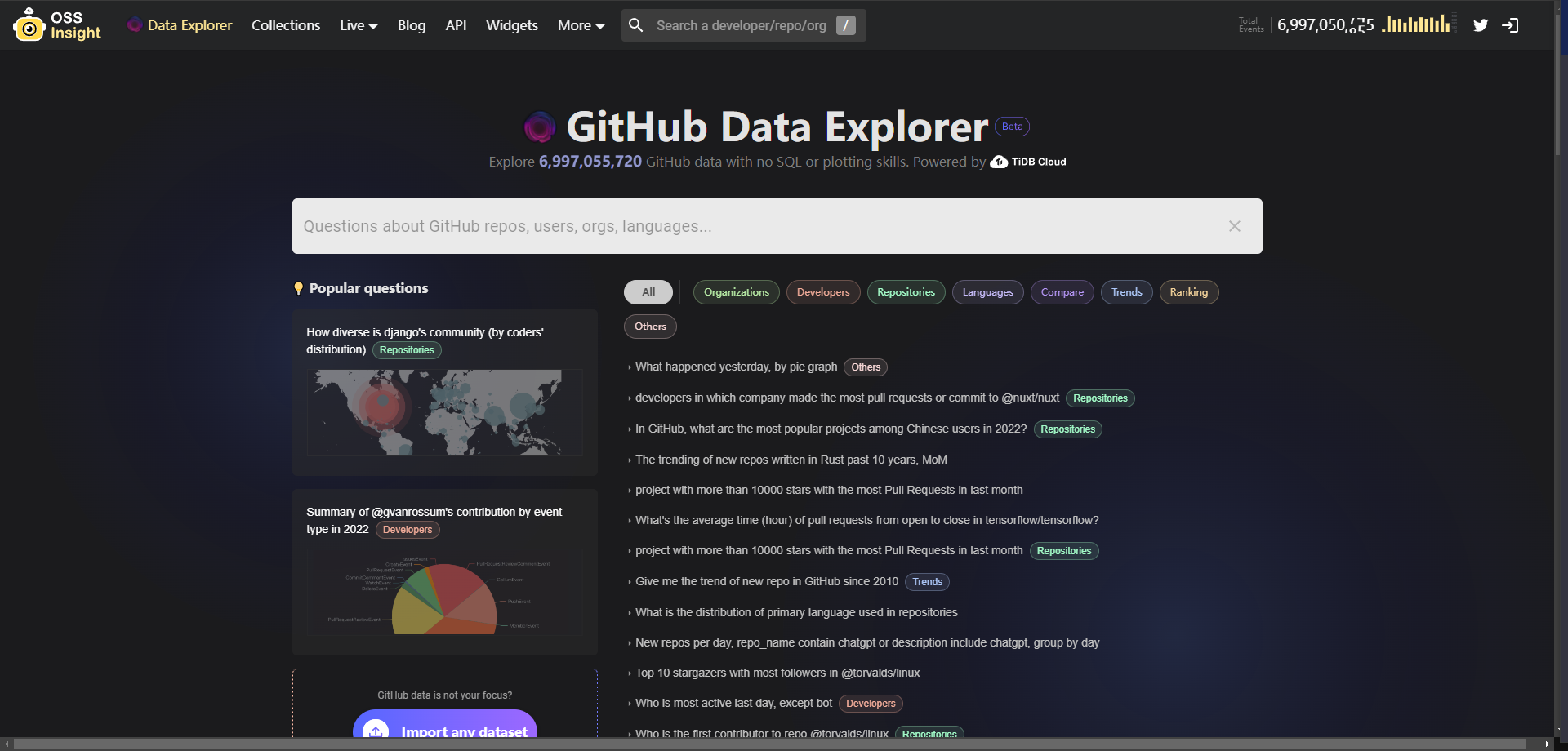Image resolution: width=1568 pixels, height=751 pixels.
Task: Toggle the Organizations filter chip
Action: (736, 292)
